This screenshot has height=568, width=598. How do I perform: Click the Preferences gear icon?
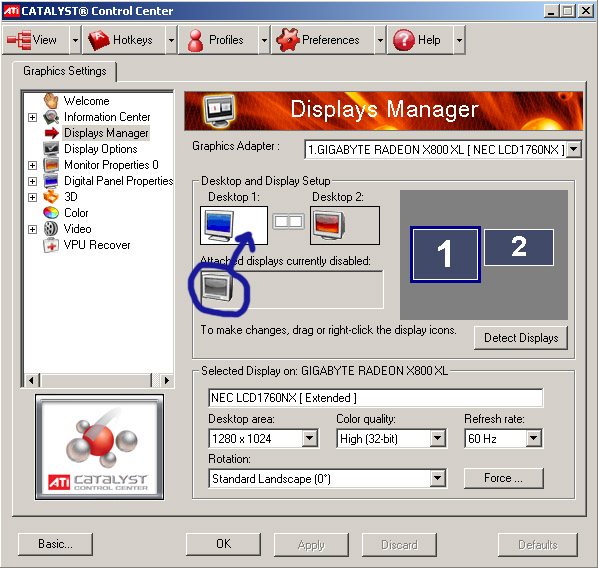point(288,40)
